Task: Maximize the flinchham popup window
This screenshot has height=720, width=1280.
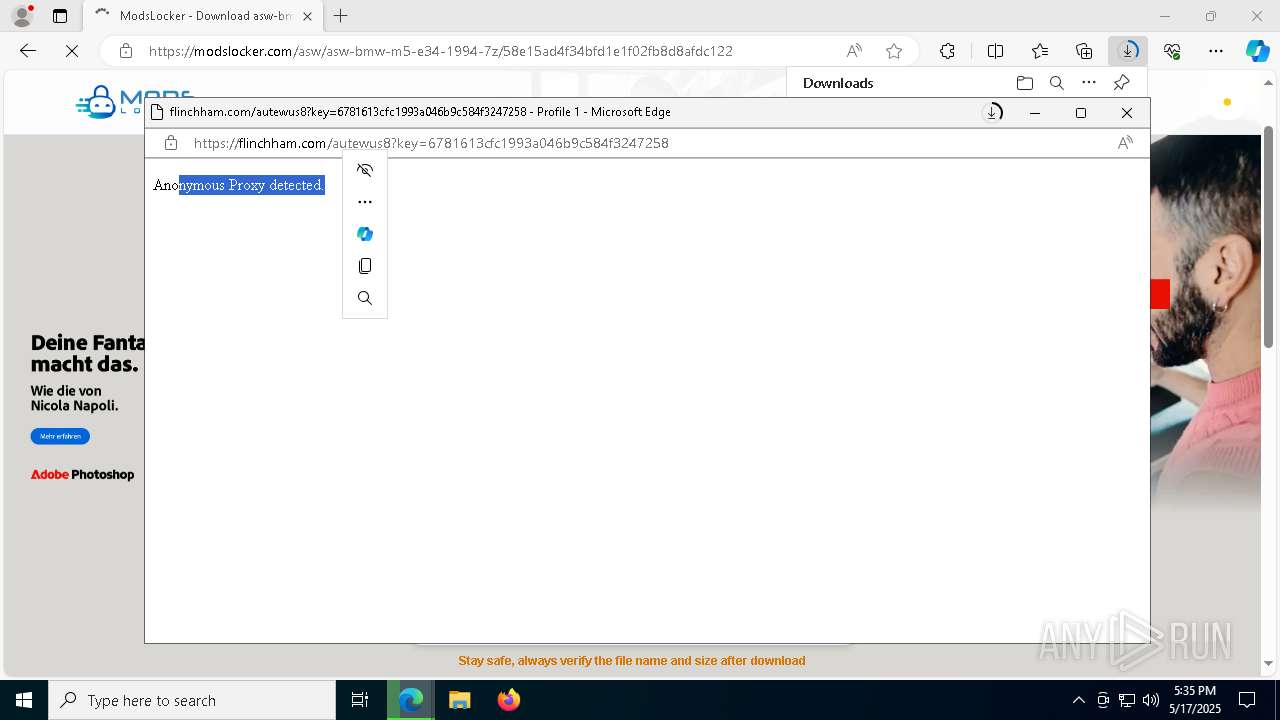Action: pyautogui.click(x=1081, y=113)
